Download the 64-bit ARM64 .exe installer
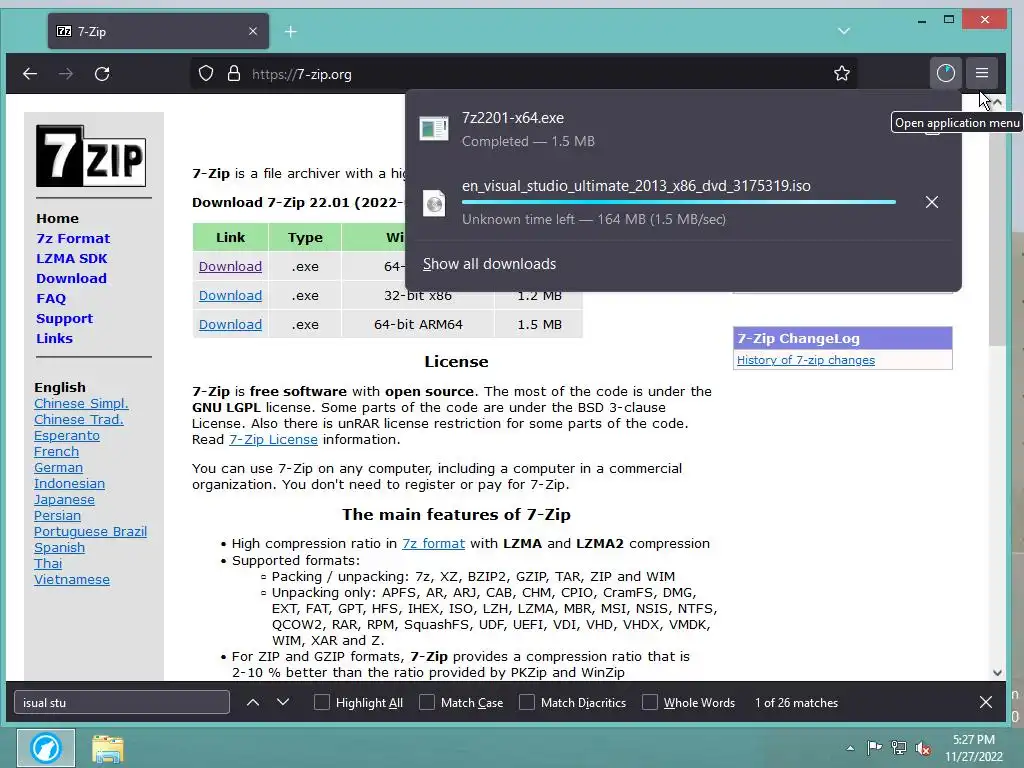Screen dimensions: 1024x768 click(231, 325)
